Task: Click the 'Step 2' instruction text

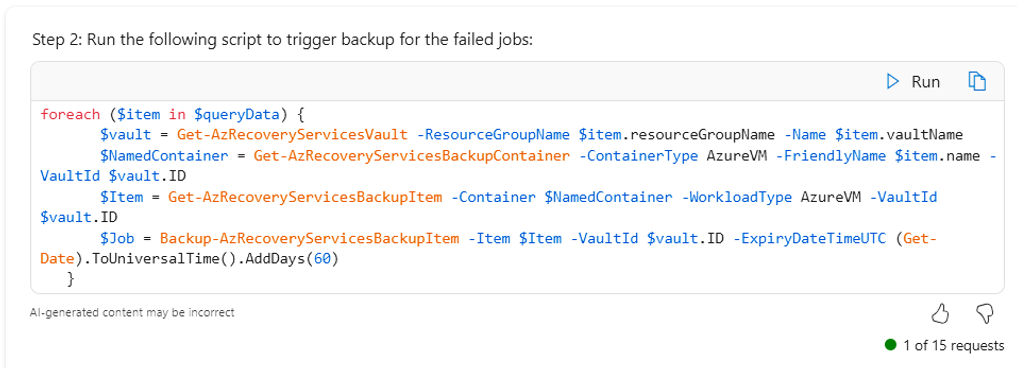Action: (x=282, y=40)
